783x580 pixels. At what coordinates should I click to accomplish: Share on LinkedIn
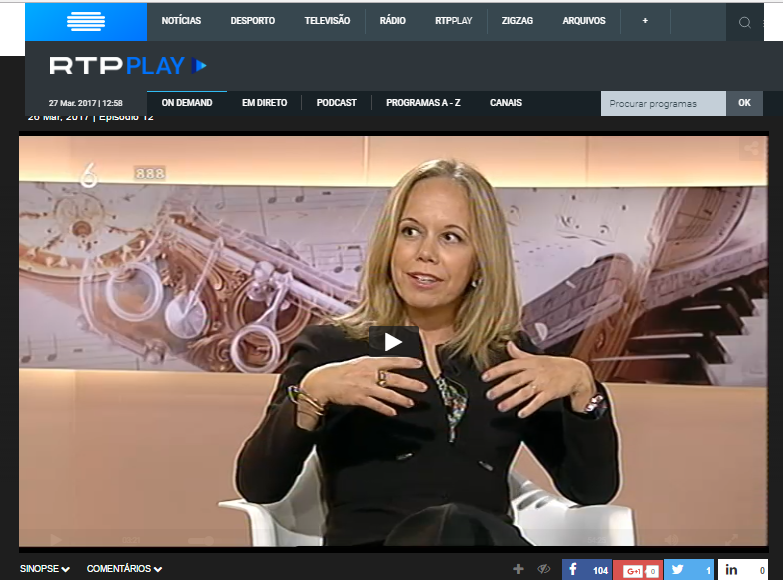tap(742, 570)
